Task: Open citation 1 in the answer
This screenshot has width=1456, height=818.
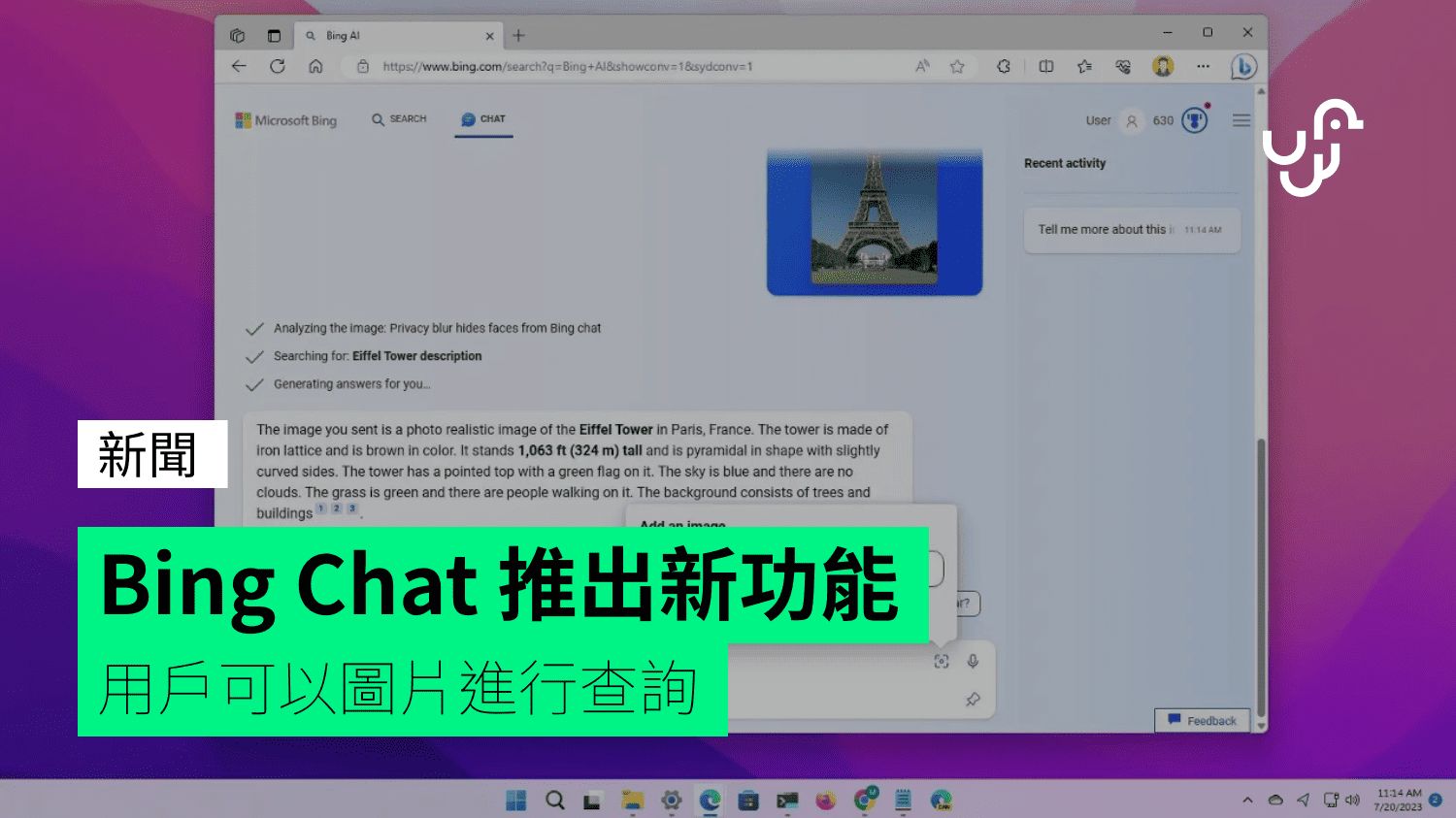Action: pos(321,507)
